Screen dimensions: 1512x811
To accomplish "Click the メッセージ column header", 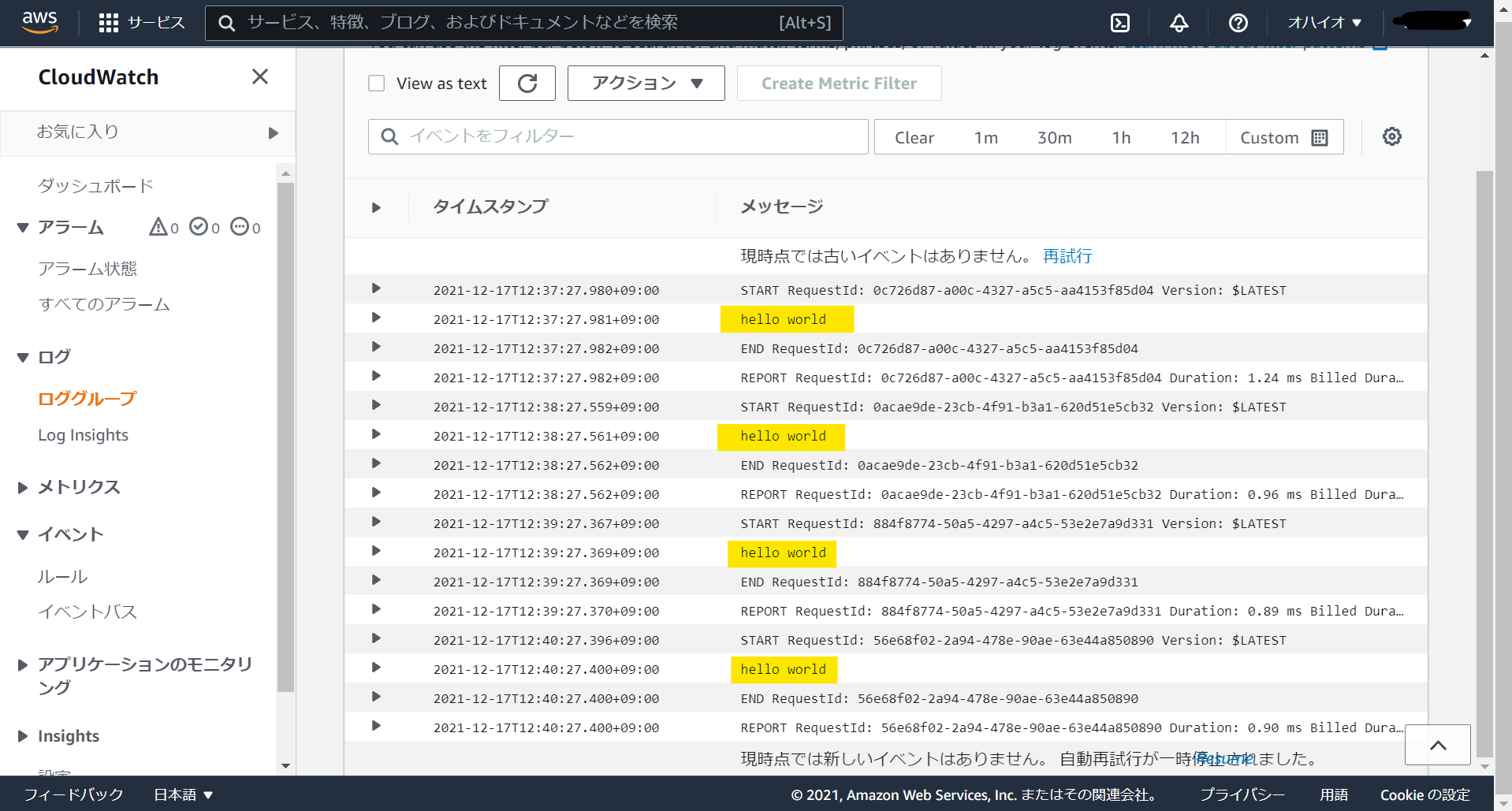I will tap(782, 206).
